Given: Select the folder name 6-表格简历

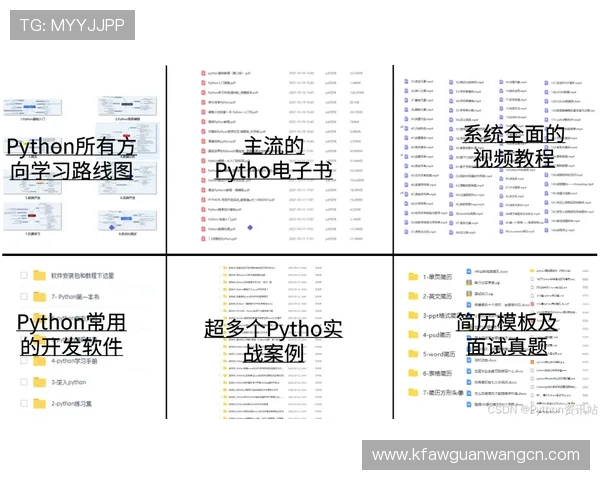Looking at the screenshot, I should click(437, 373).
